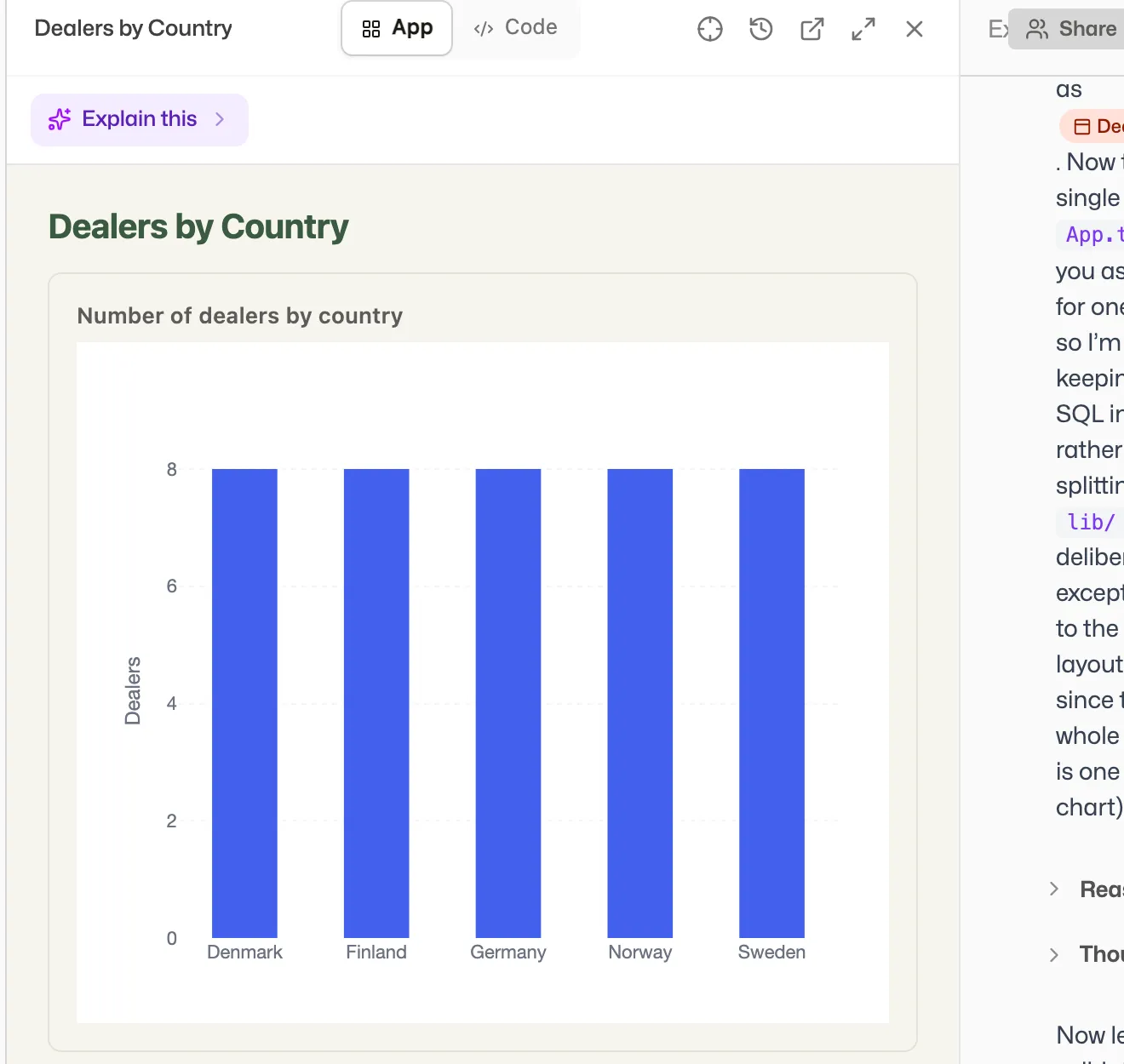Click the y-axis value 4
Viewport: 1124px width, 1064px height.
coord(172,704)
